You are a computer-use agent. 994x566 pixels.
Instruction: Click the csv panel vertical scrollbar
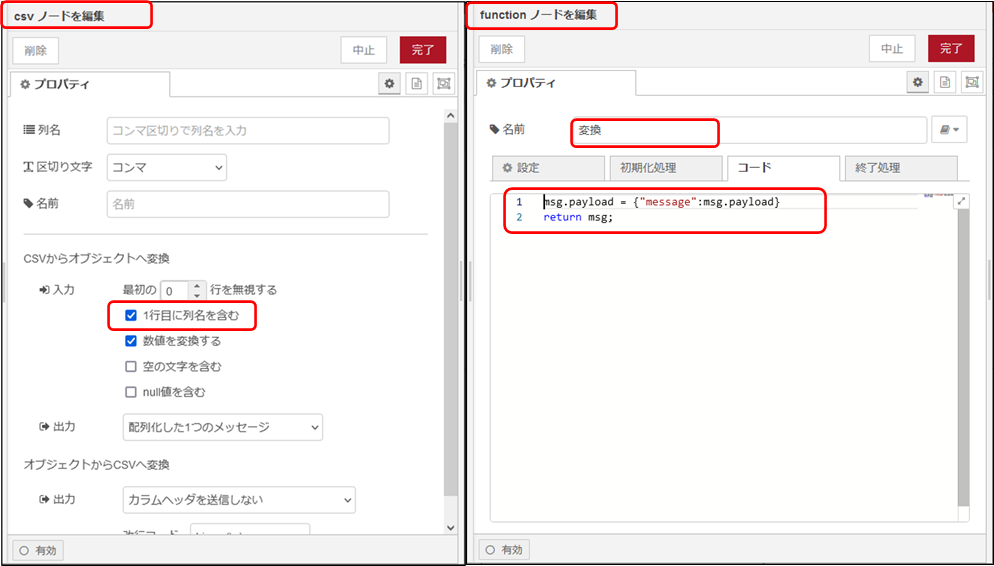[x=450, y=300]
